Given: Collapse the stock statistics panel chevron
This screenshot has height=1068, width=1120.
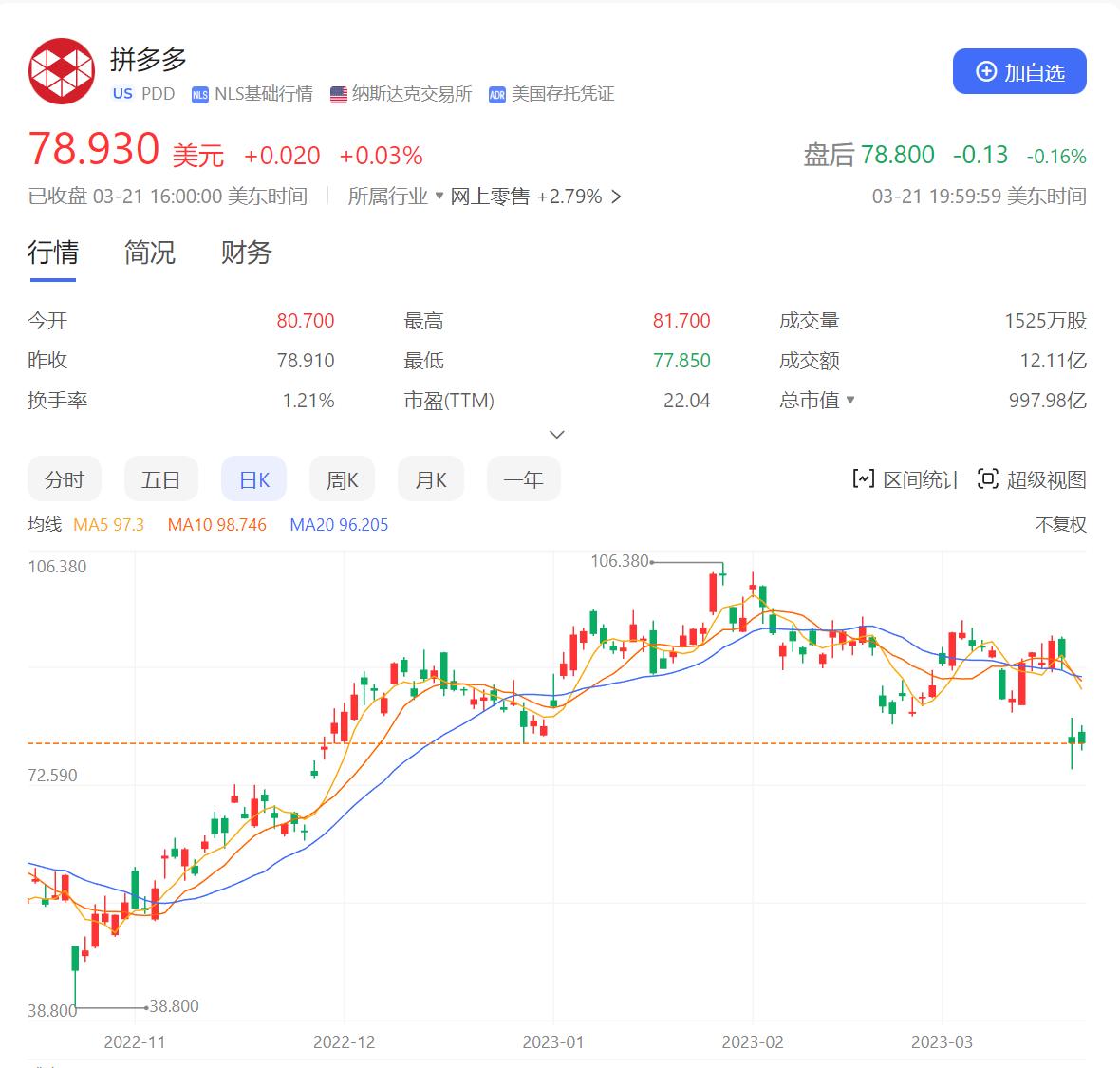Looking at the screenshot, I should (x=557, y=434).
